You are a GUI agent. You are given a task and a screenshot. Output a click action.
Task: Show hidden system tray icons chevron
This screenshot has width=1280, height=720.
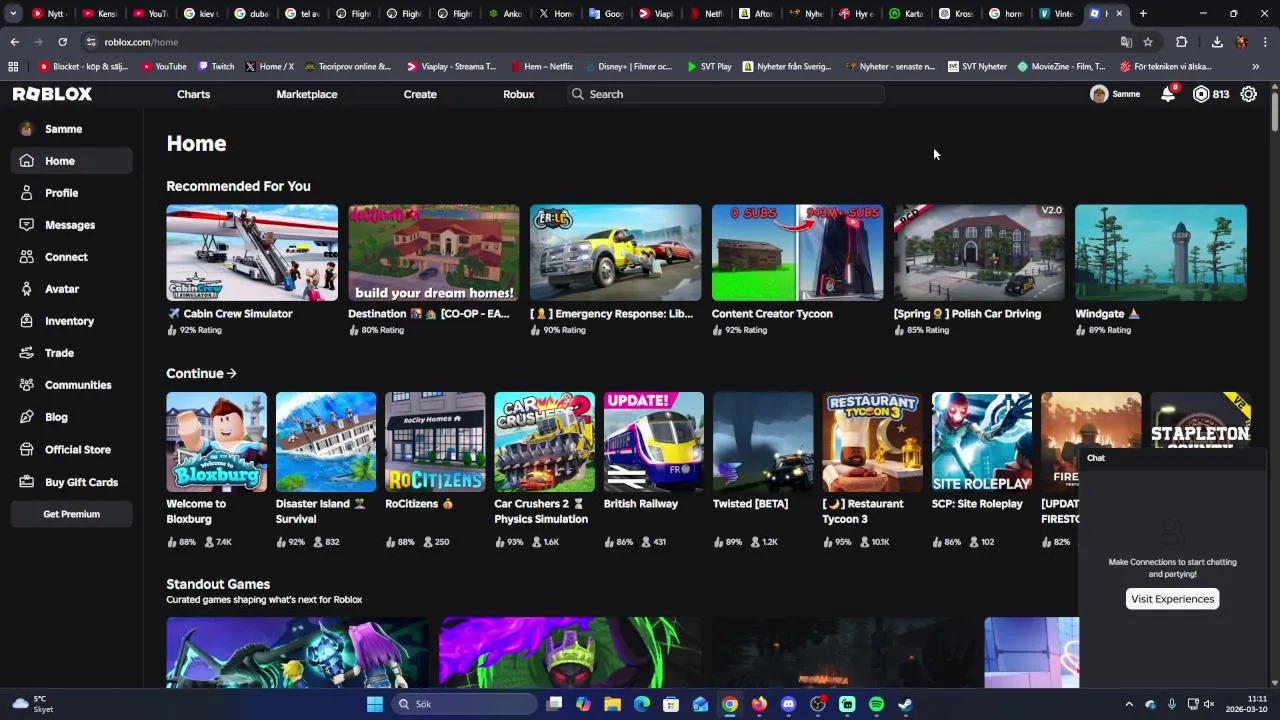click(x=1129, y=704)
